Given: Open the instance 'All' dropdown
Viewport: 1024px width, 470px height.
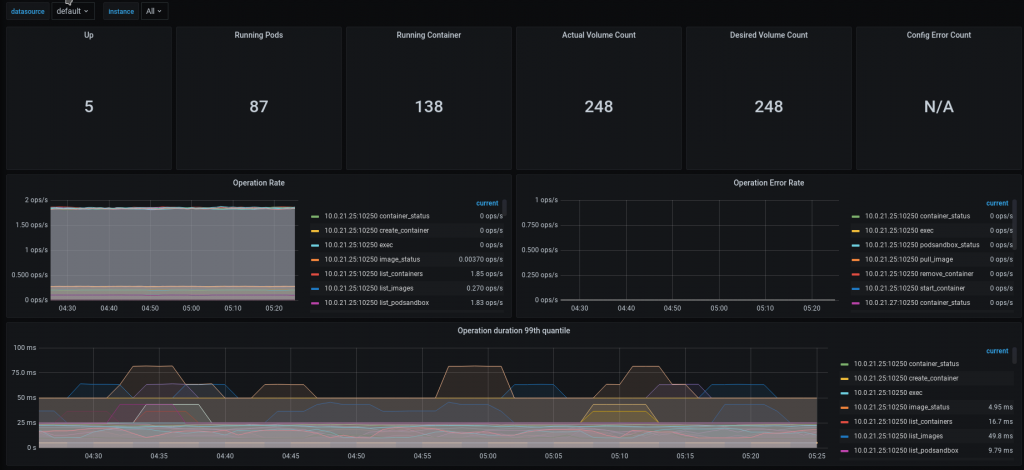Looking at the screenshot, I should pyautogui.click(x=155, y=11).
